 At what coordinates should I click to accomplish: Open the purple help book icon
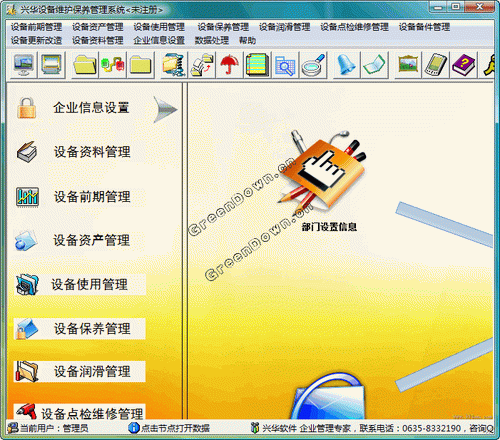[464, 65]
